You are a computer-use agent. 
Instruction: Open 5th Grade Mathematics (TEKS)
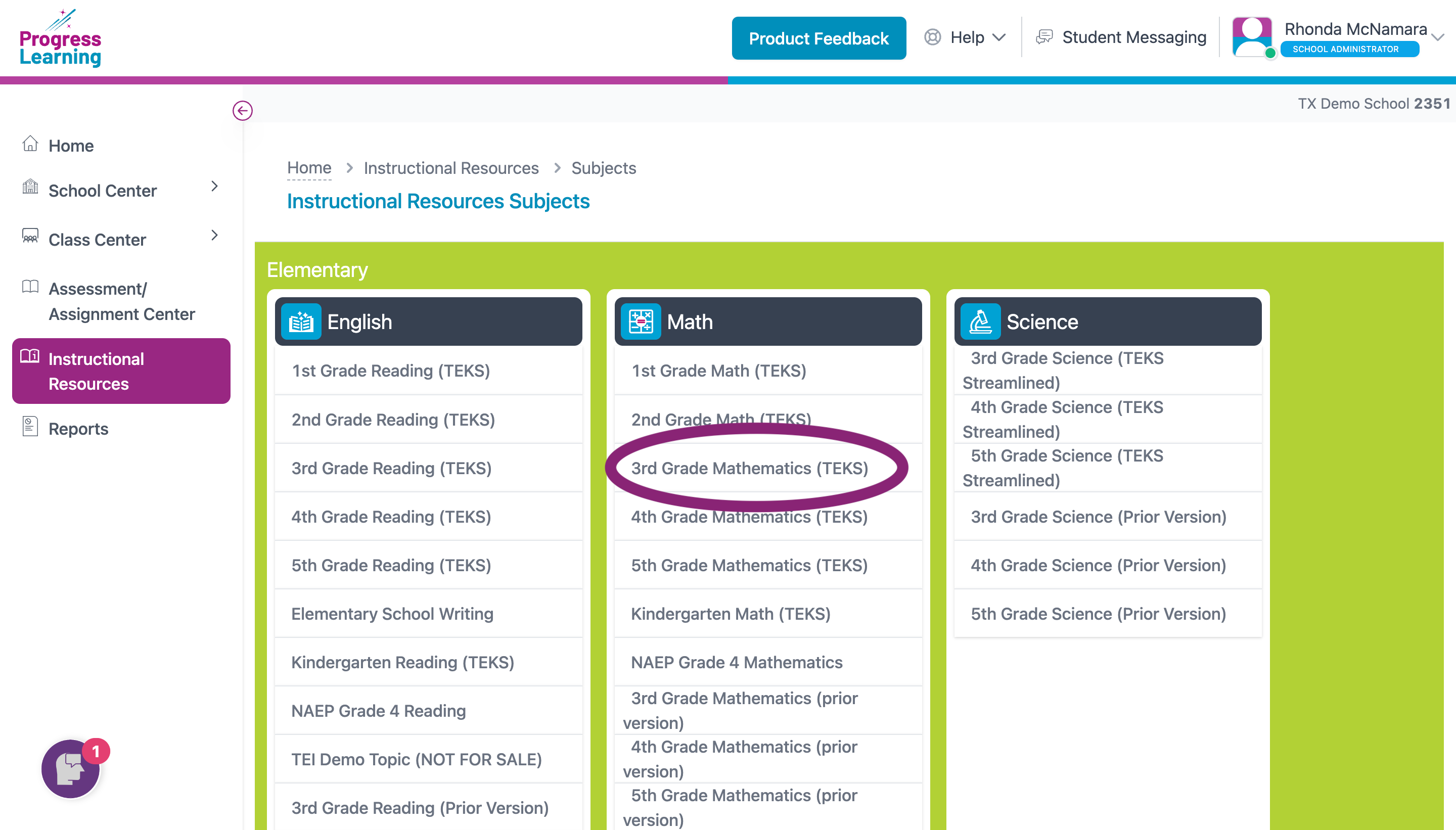768,565
